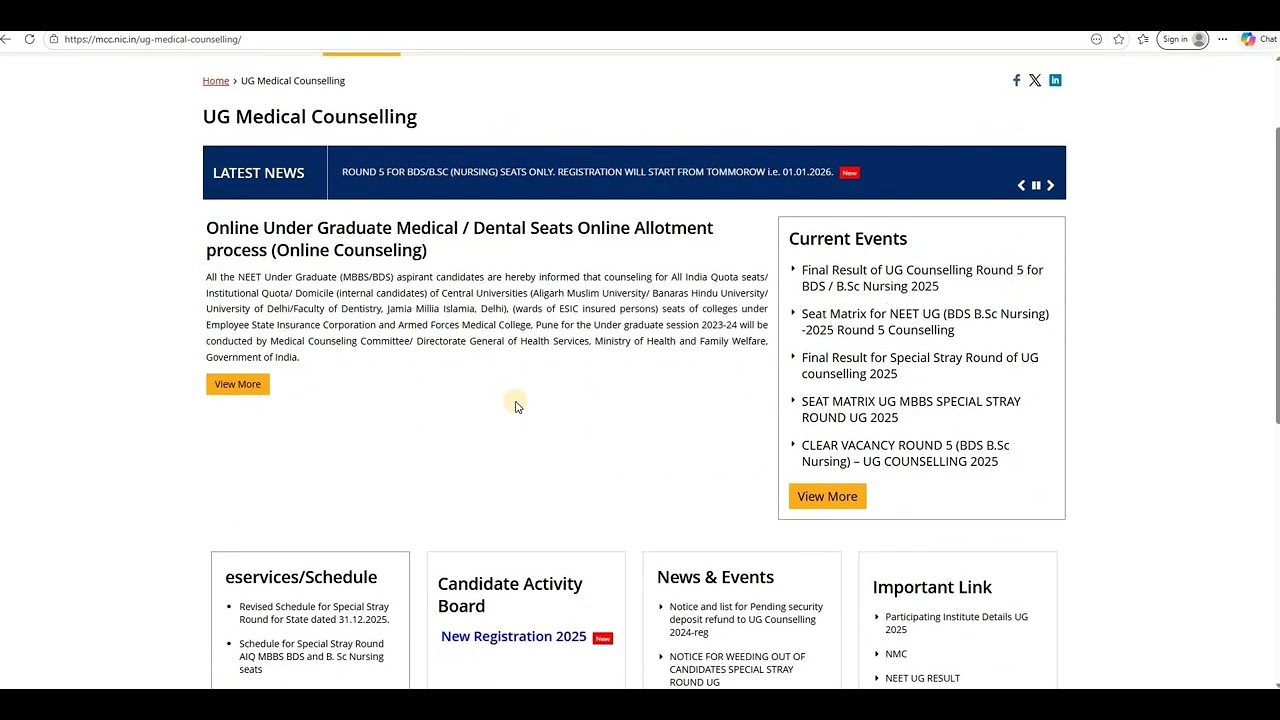
Task: Share page on Facebook
Action: click(1016, 80)
